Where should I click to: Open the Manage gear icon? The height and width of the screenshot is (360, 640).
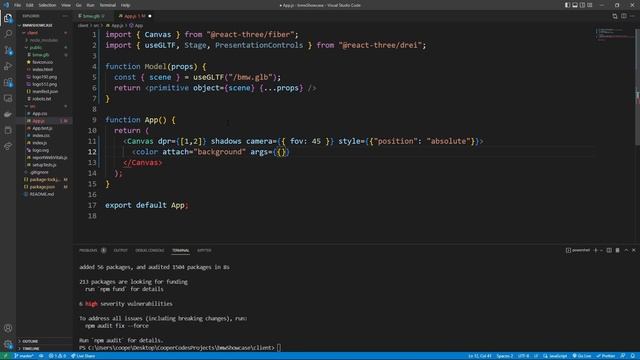[x=8, y=344]
